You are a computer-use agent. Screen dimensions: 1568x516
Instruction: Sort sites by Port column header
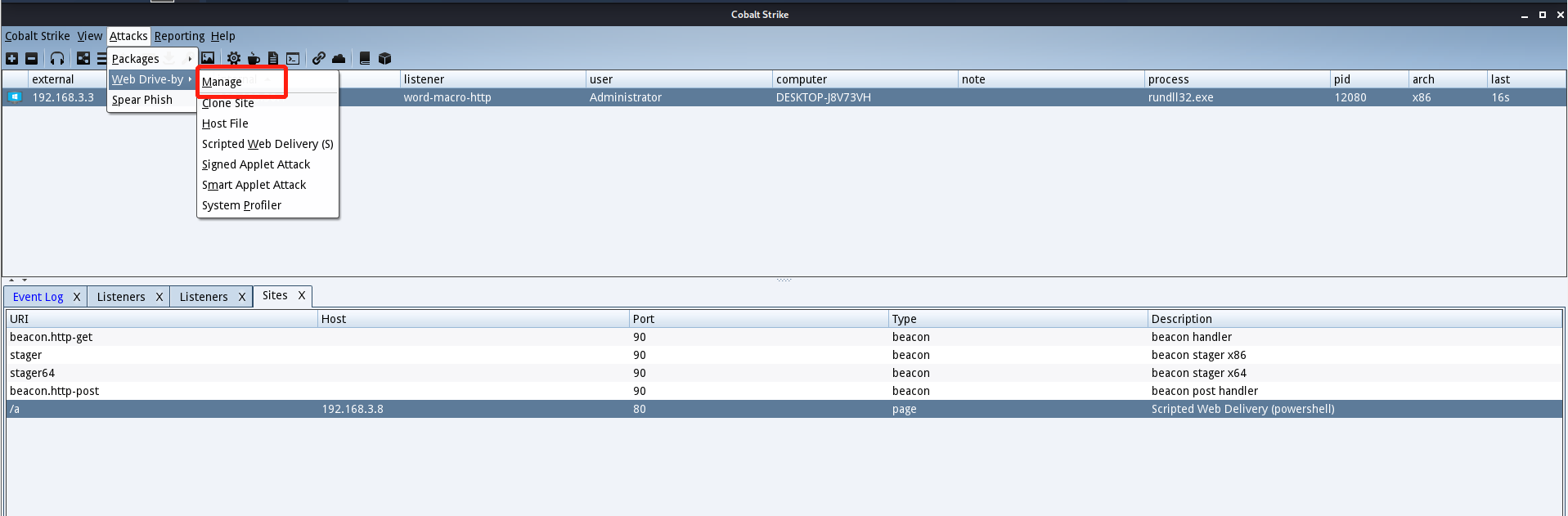pyautogui.click(x=758, y=319)
